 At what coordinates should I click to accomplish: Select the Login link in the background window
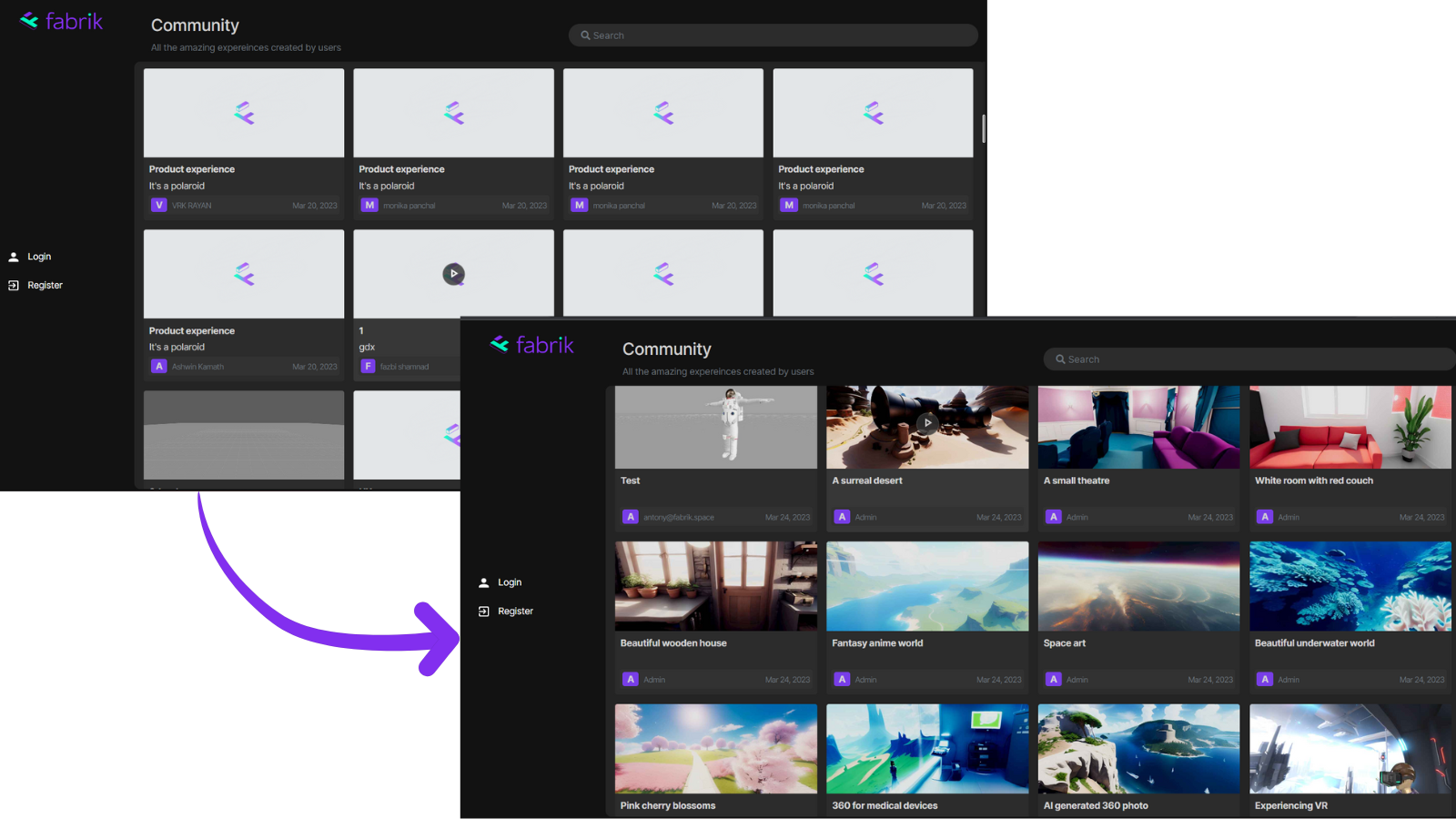[39, 257]
